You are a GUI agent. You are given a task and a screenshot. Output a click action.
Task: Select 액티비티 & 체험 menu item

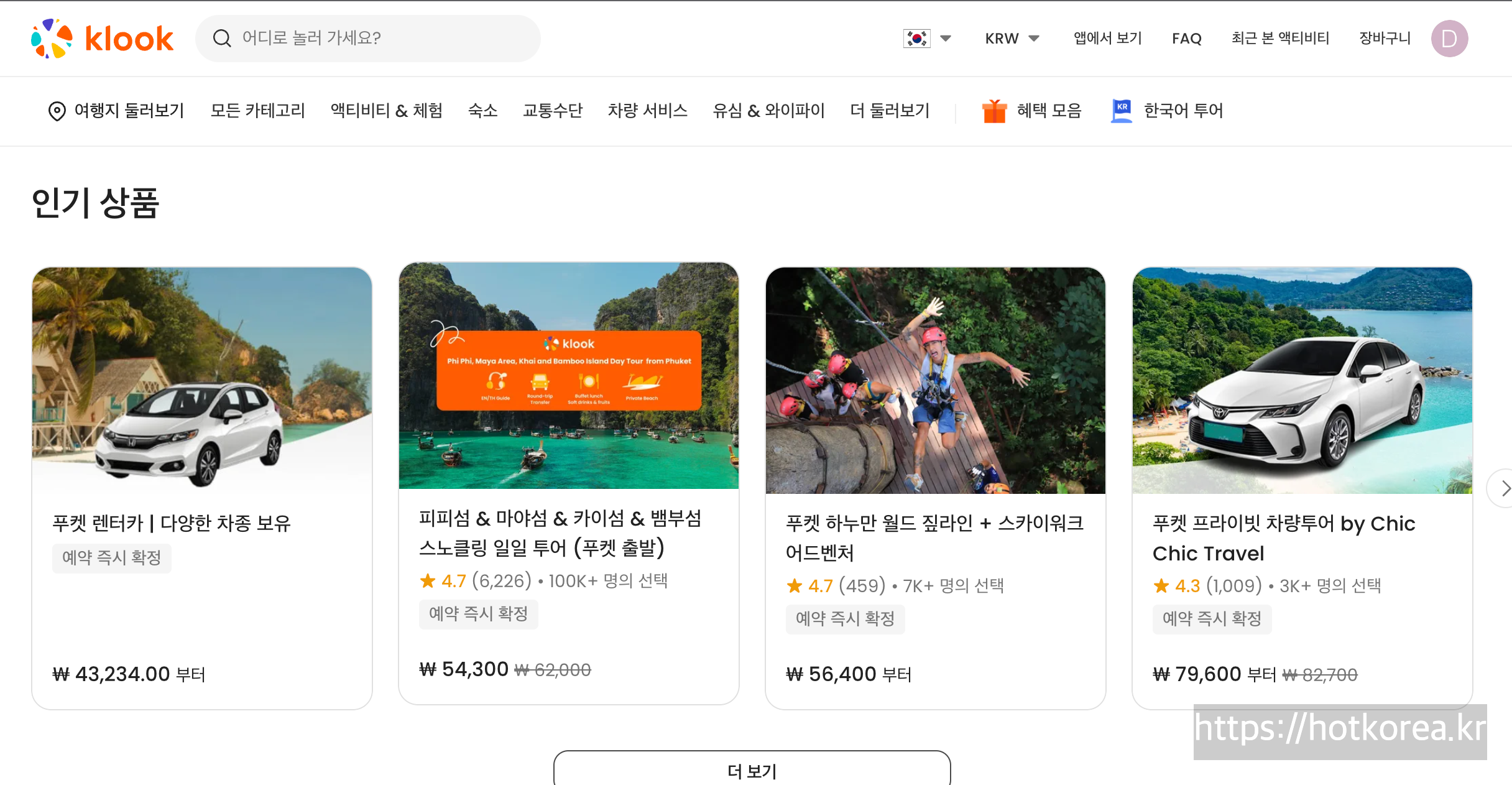386,111
